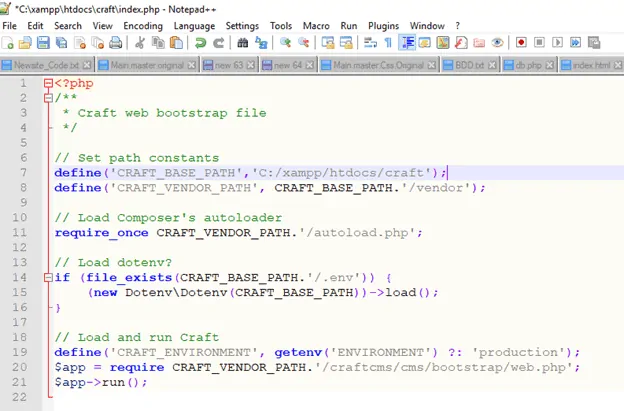Click the Save All icon

click(x=61, y=43)
